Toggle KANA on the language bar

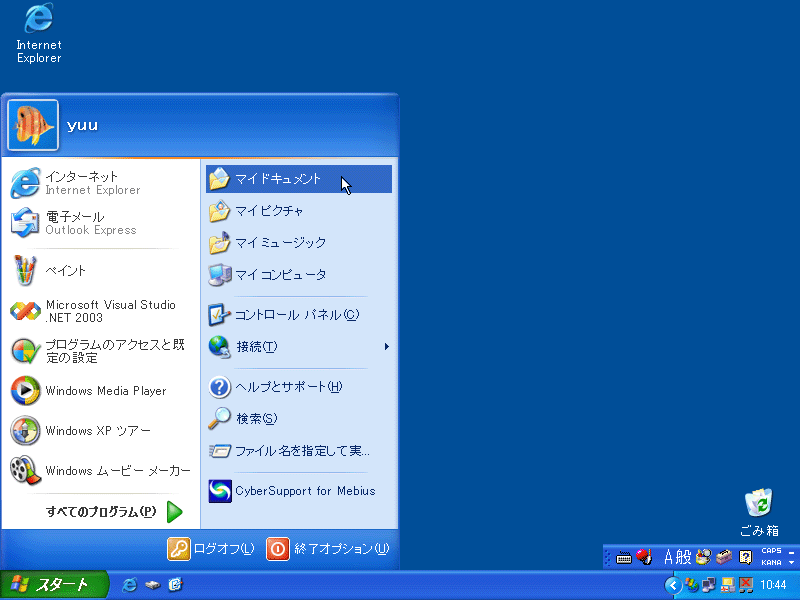(x=771, y=563)
